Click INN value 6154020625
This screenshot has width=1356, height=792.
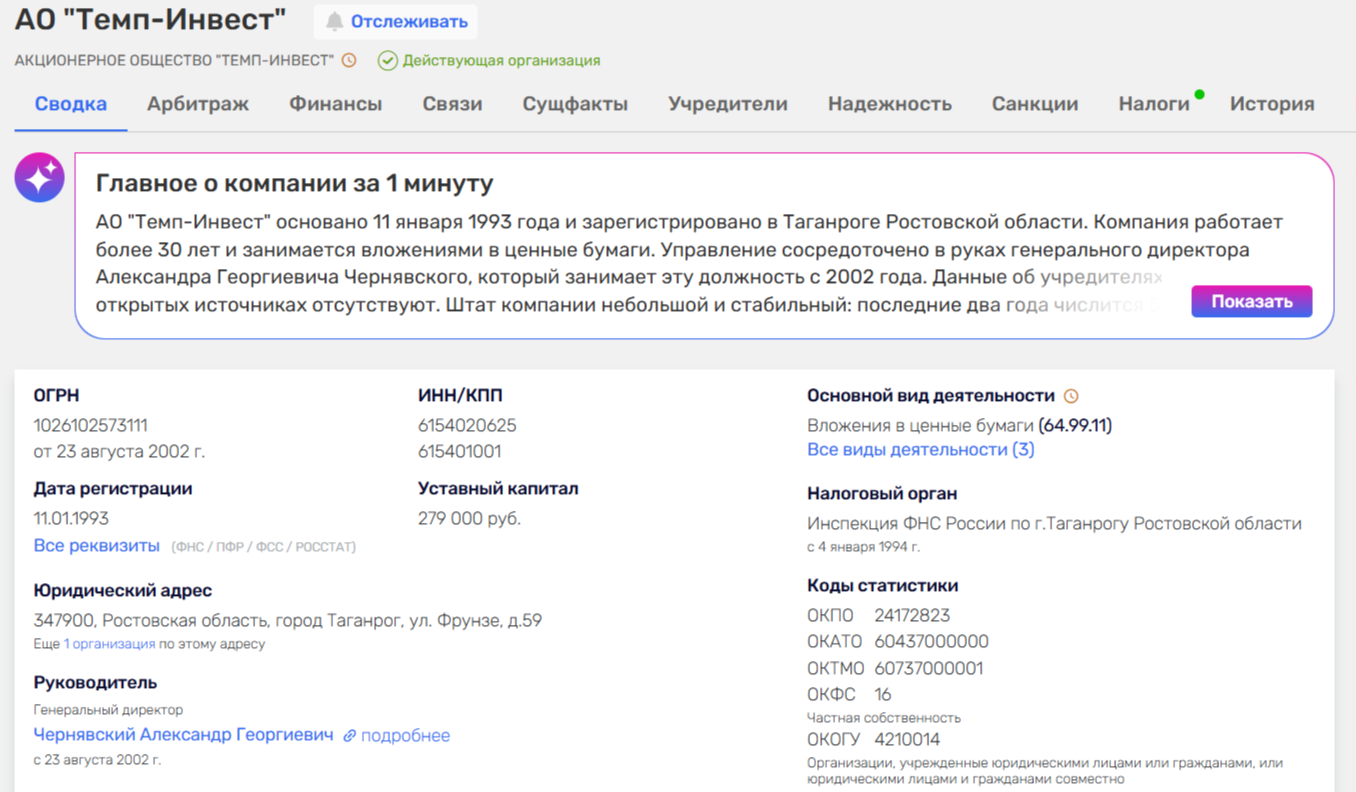[467, 425]
